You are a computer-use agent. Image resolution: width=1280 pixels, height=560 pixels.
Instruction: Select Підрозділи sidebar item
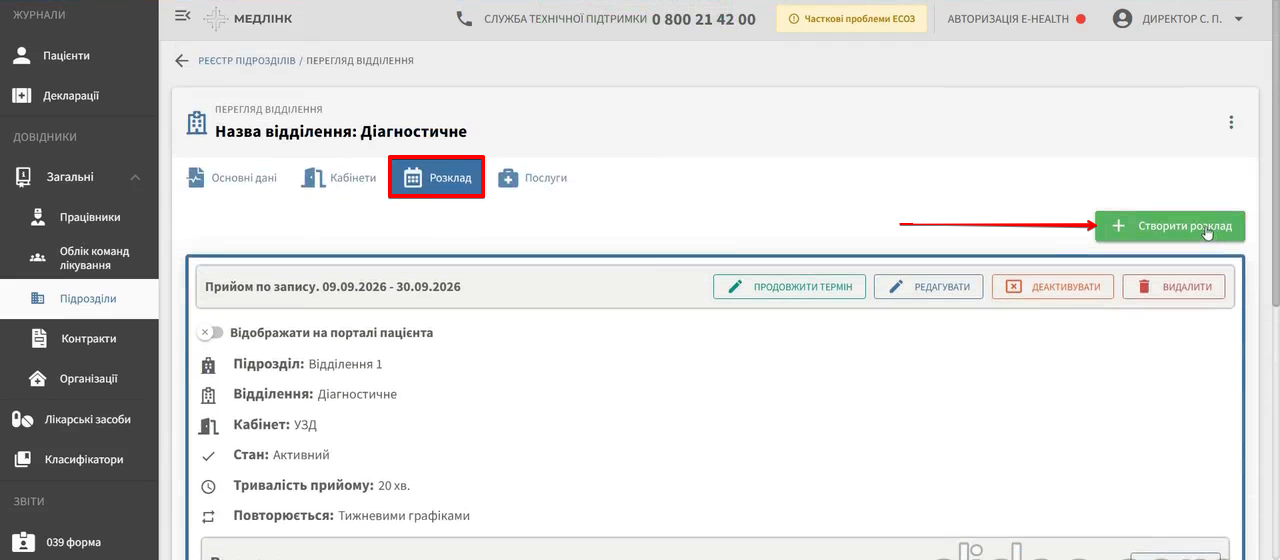tap(79, 298)
